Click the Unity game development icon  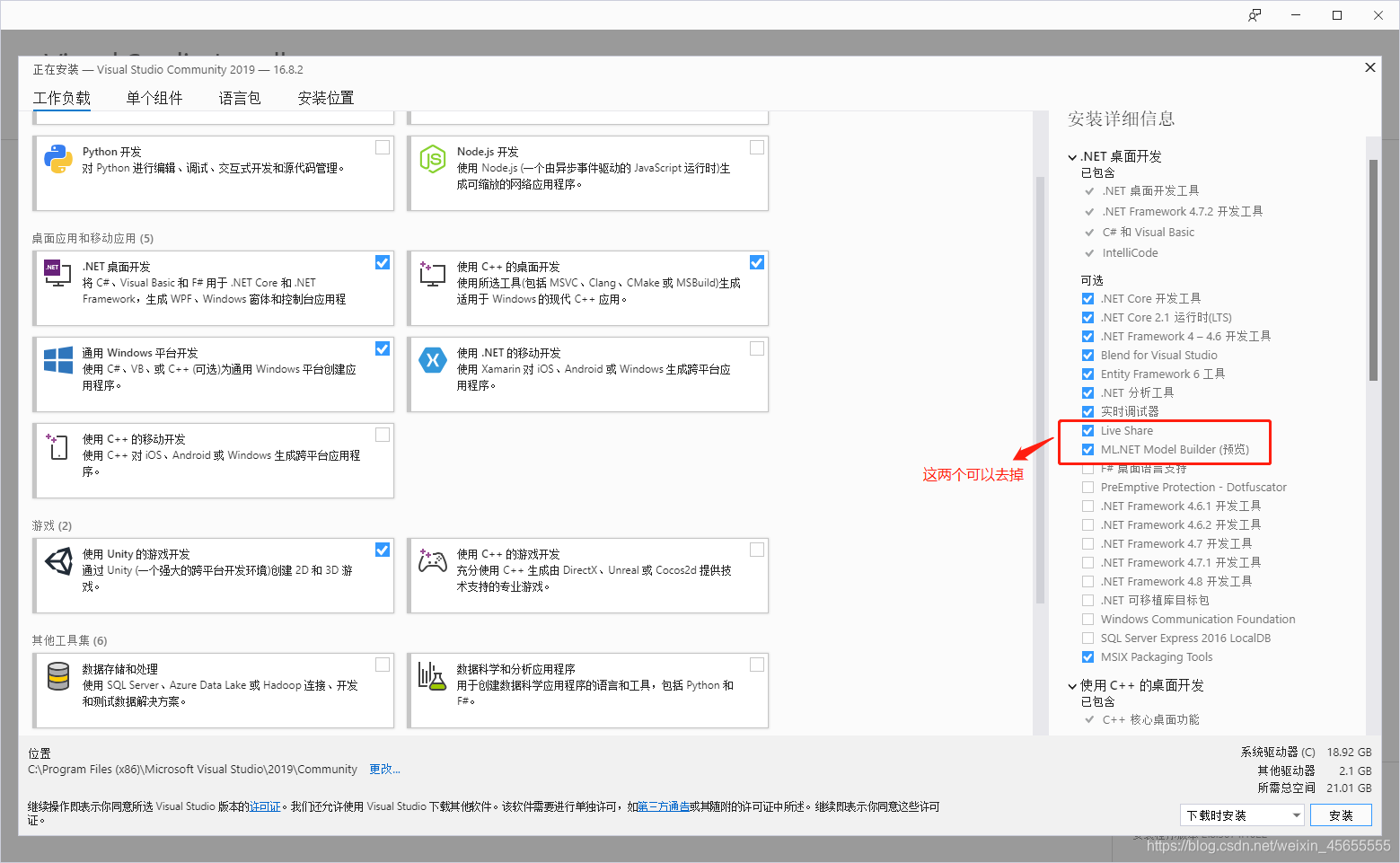coord(58,561)
